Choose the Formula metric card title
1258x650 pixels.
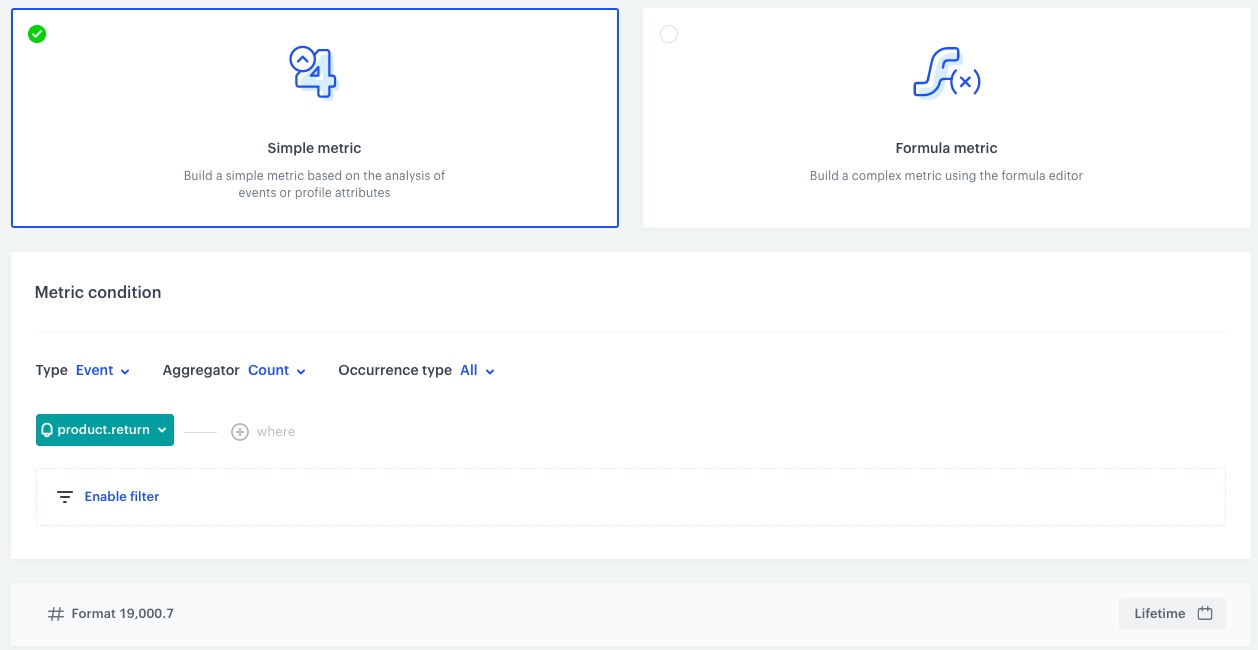pyautogui.click(x=946, y=148)
